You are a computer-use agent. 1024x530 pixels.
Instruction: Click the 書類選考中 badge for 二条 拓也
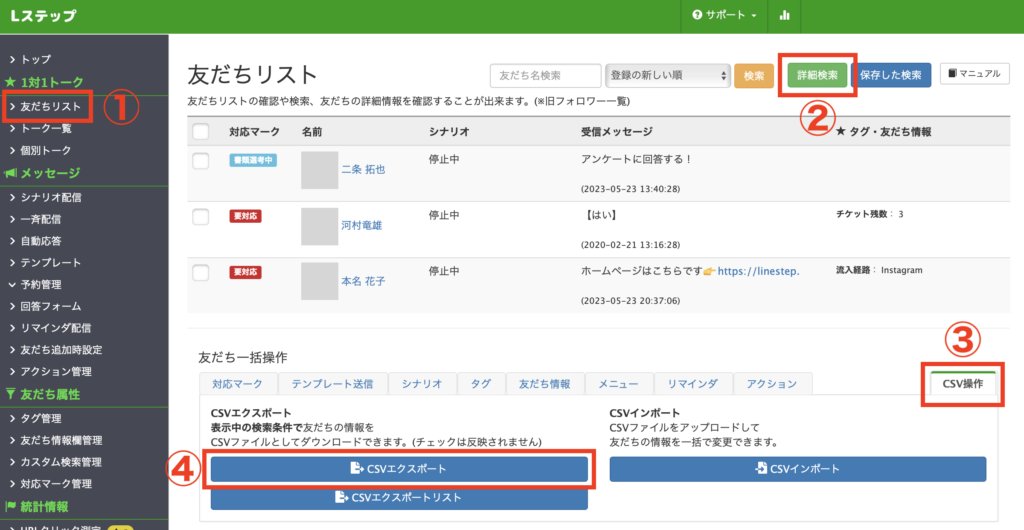click(x=251, y=159)
